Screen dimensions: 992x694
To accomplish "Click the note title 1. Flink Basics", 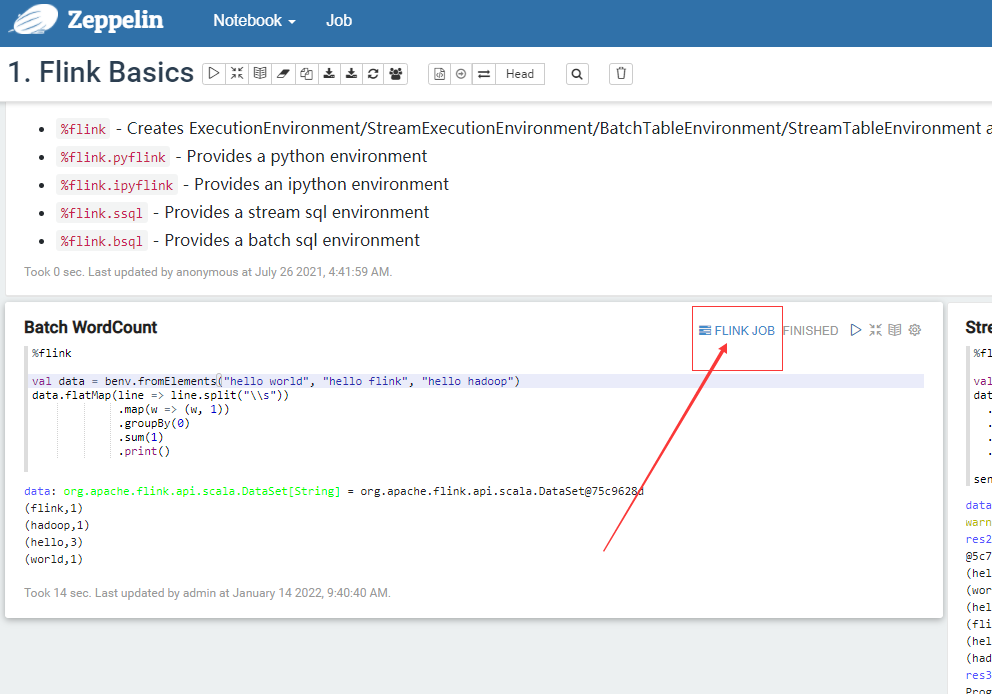I will (101, 72).
